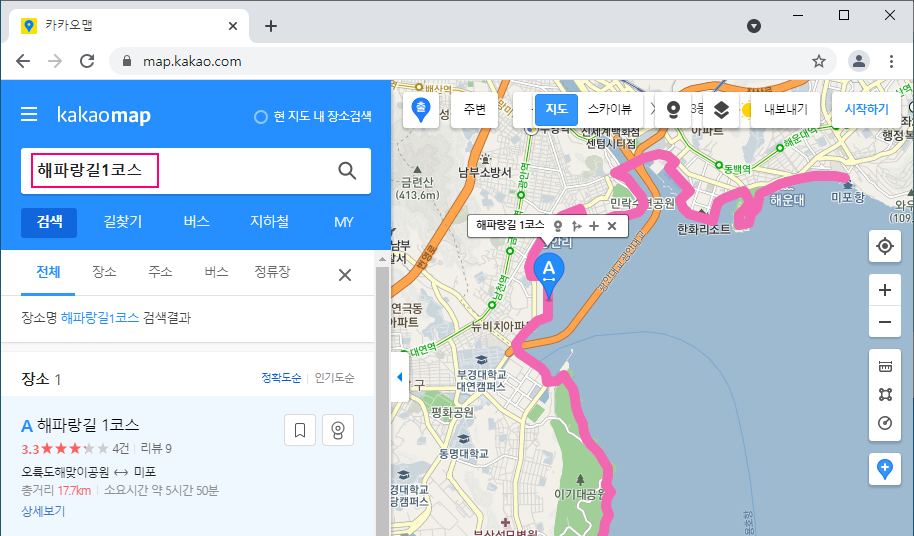Open the 해파랑길 1코스 result title

tap(88, 425)
